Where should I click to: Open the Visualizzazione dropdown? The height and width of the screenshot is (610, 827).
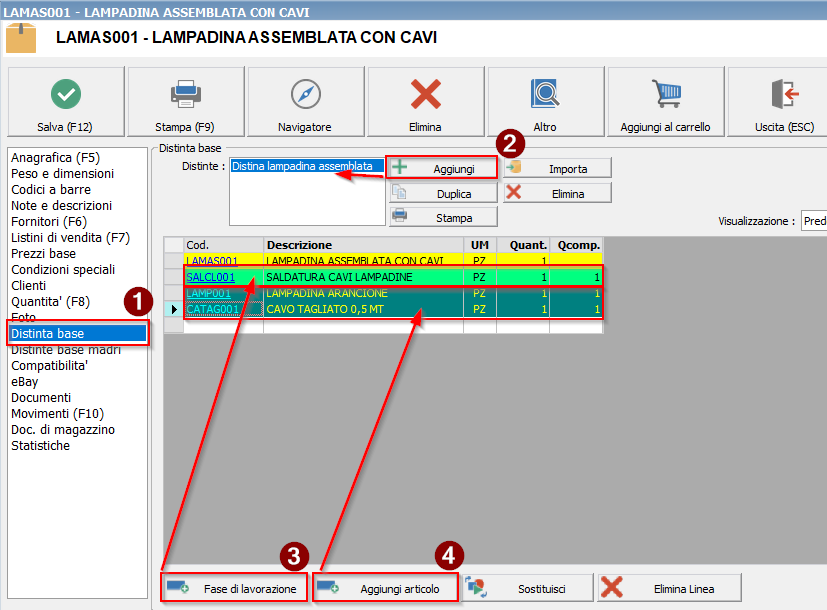[x=814, y=221]
